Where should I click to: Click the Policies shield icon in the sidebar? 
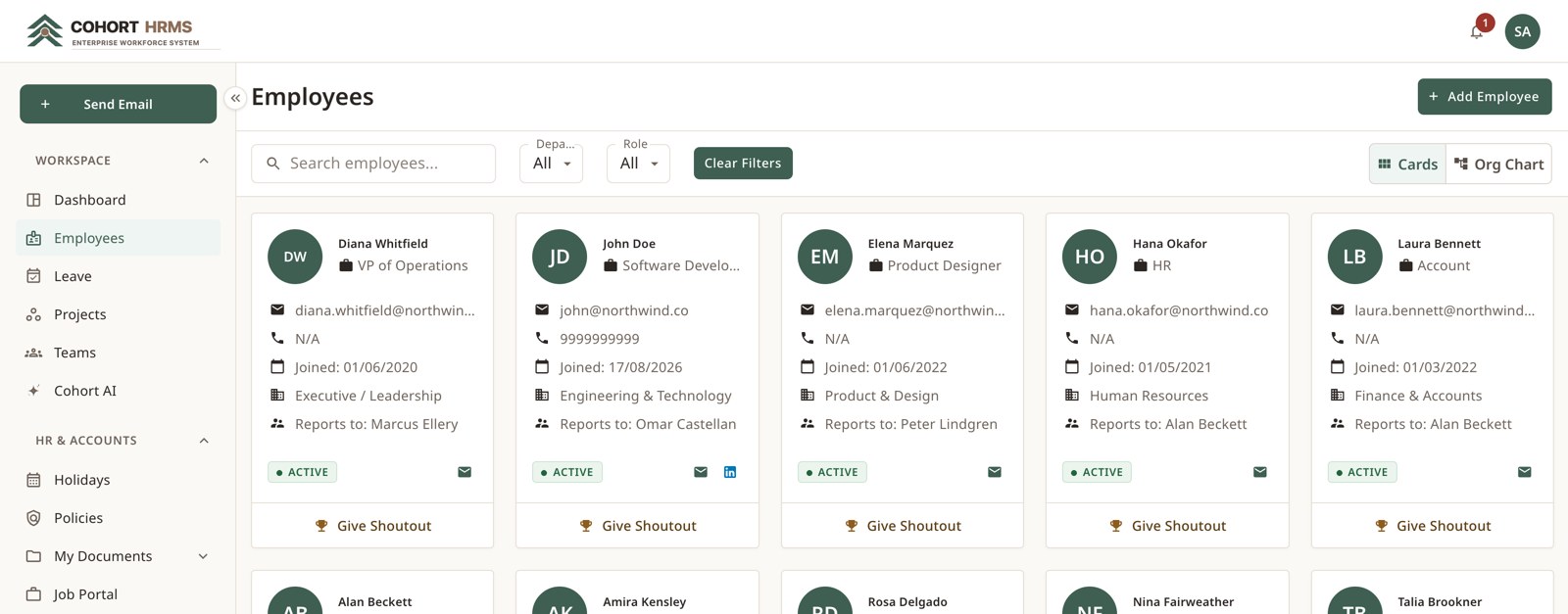(33, 518)
